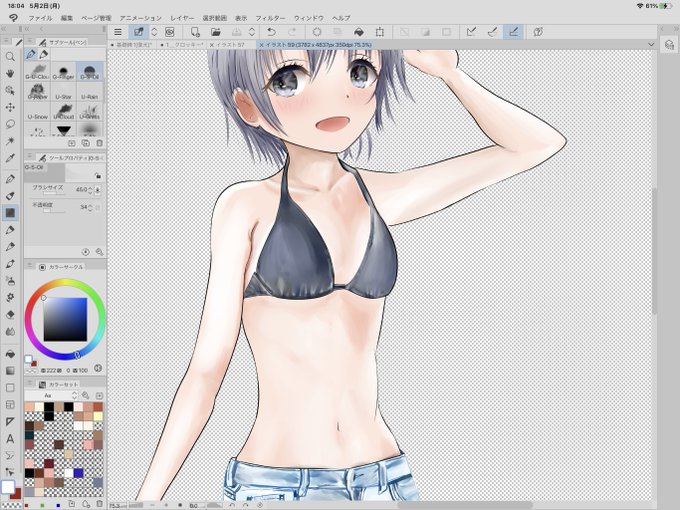The height and width of the screenshot is (510, 680).
Task: Open 編集 menu
Action: (x=67, y=18)
